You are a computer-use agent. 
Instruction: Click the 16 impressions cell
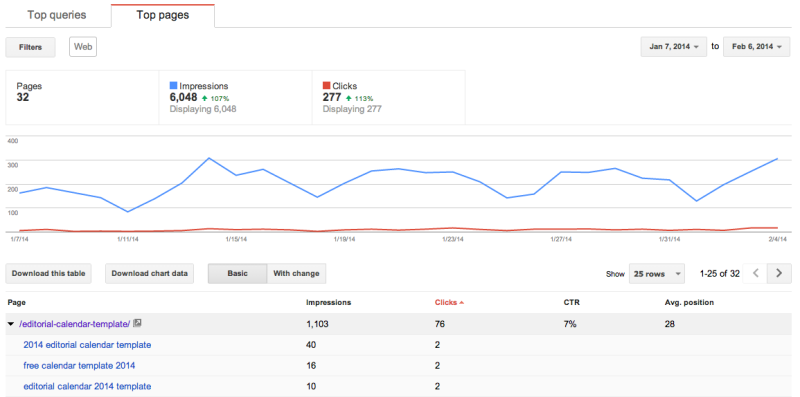pyautogui.click(x=311, y=366)
